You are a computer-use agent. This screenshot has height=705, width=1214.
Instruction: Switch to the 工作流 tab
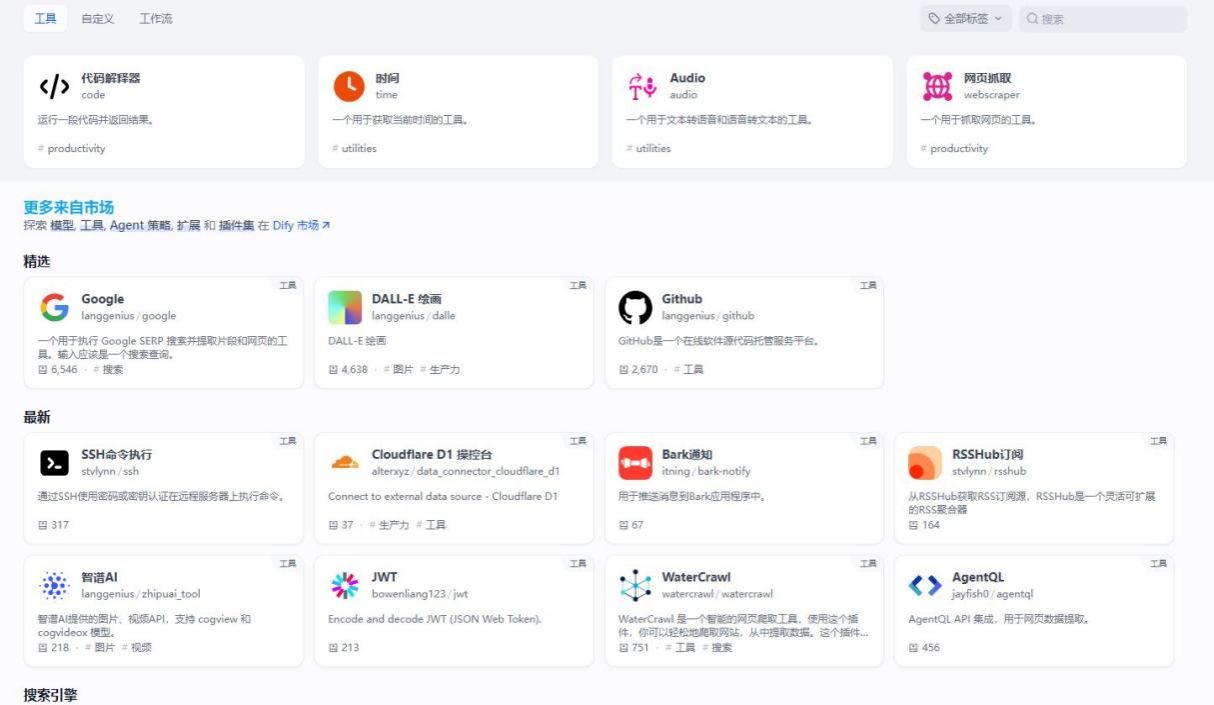155,19
